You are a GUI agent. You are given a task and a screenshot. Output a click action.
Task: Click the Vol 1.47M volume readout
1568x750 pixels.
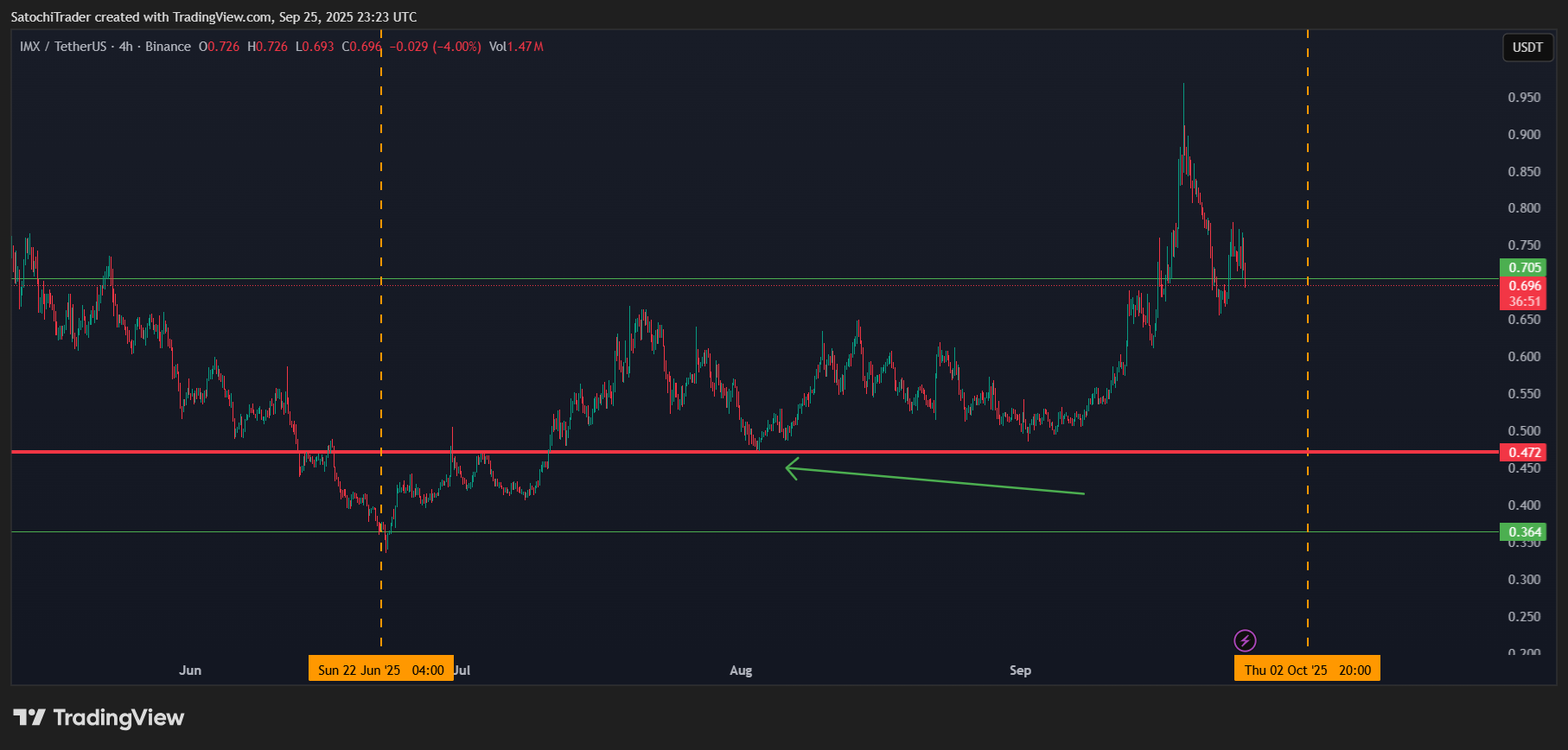pyautogui.click(x=516, y=47)
